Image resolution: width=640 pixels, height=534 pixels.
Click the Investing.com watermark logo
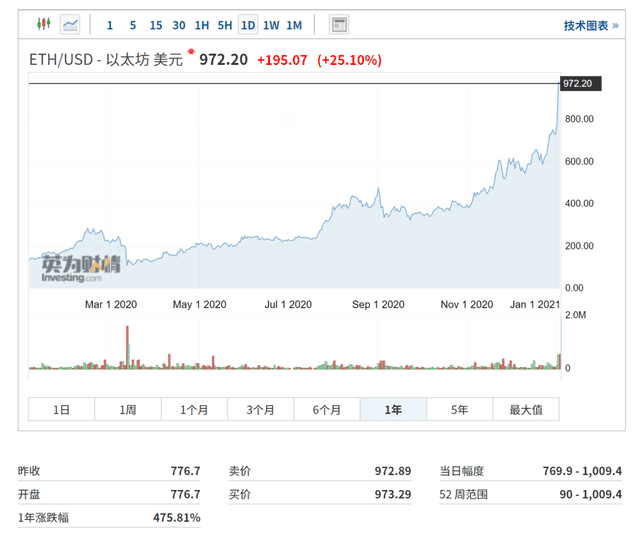pyautogui.click(x=80, y=268)
